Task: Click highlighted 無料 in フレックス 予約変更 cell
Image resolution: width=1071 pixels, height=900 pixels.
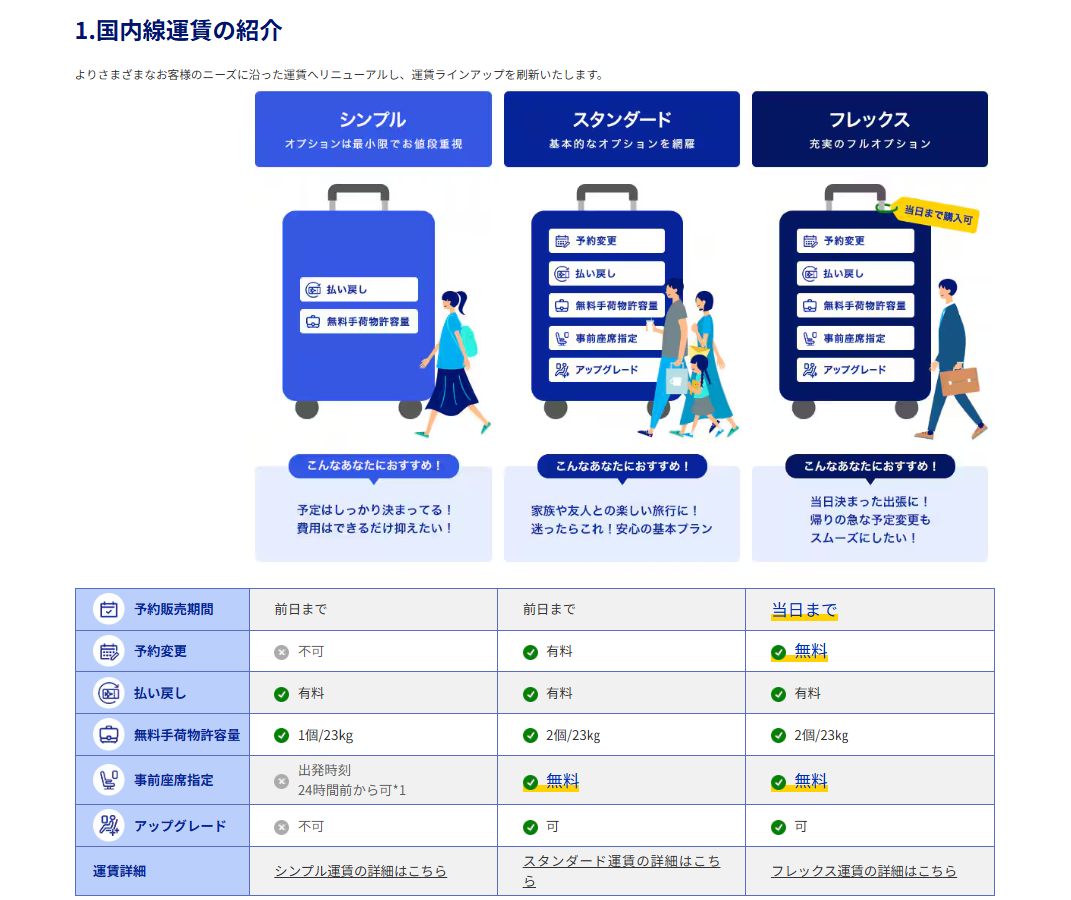Action: 811,651
